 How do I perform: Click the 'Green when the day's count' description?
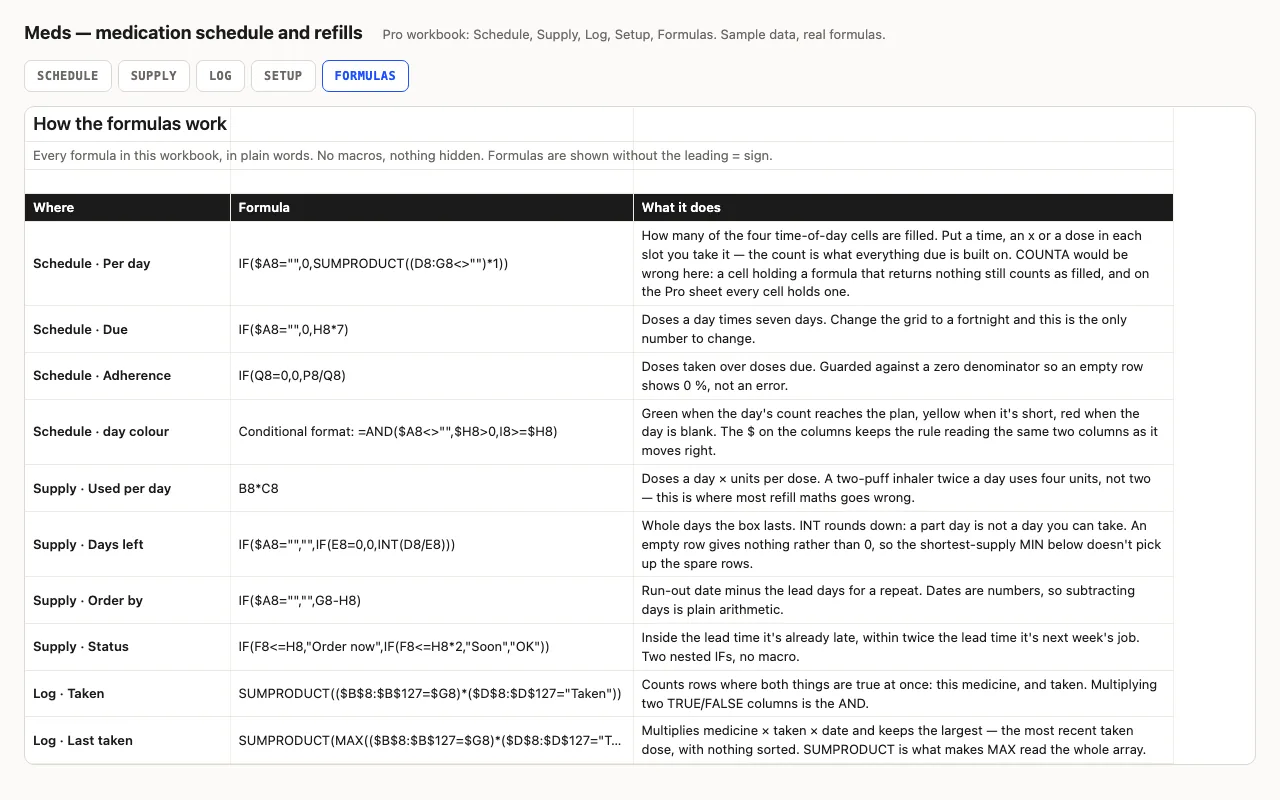click(903, 432)
